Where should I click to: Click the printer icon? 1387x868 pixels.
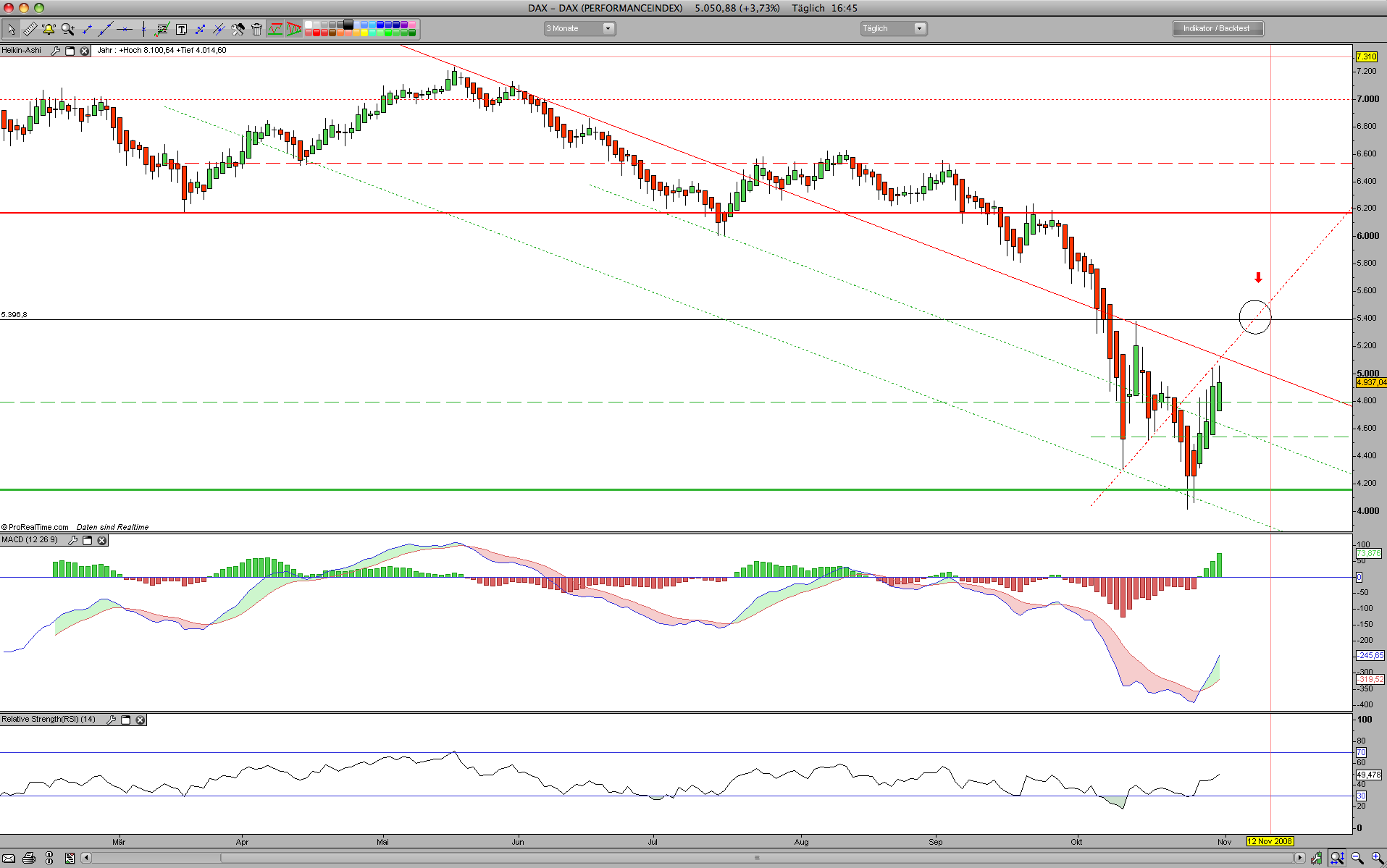pos(29,859)
